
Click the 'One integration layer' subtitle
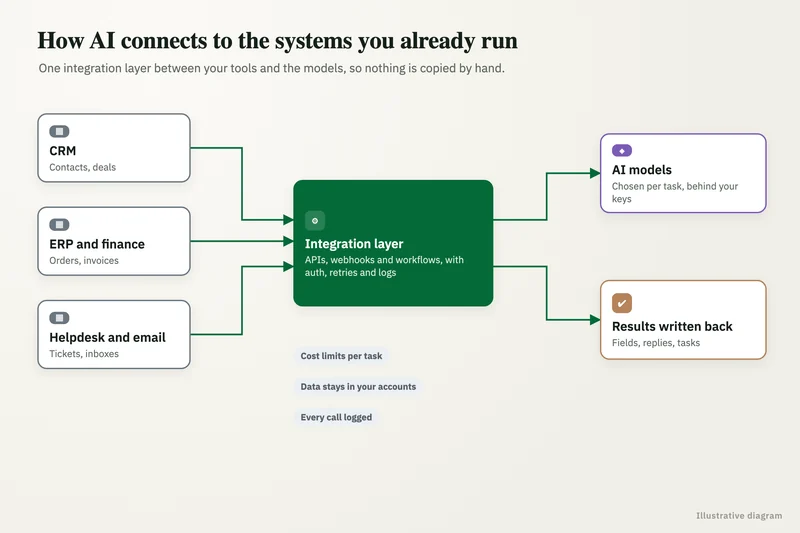pyautogui.click(x=271, y=68)
